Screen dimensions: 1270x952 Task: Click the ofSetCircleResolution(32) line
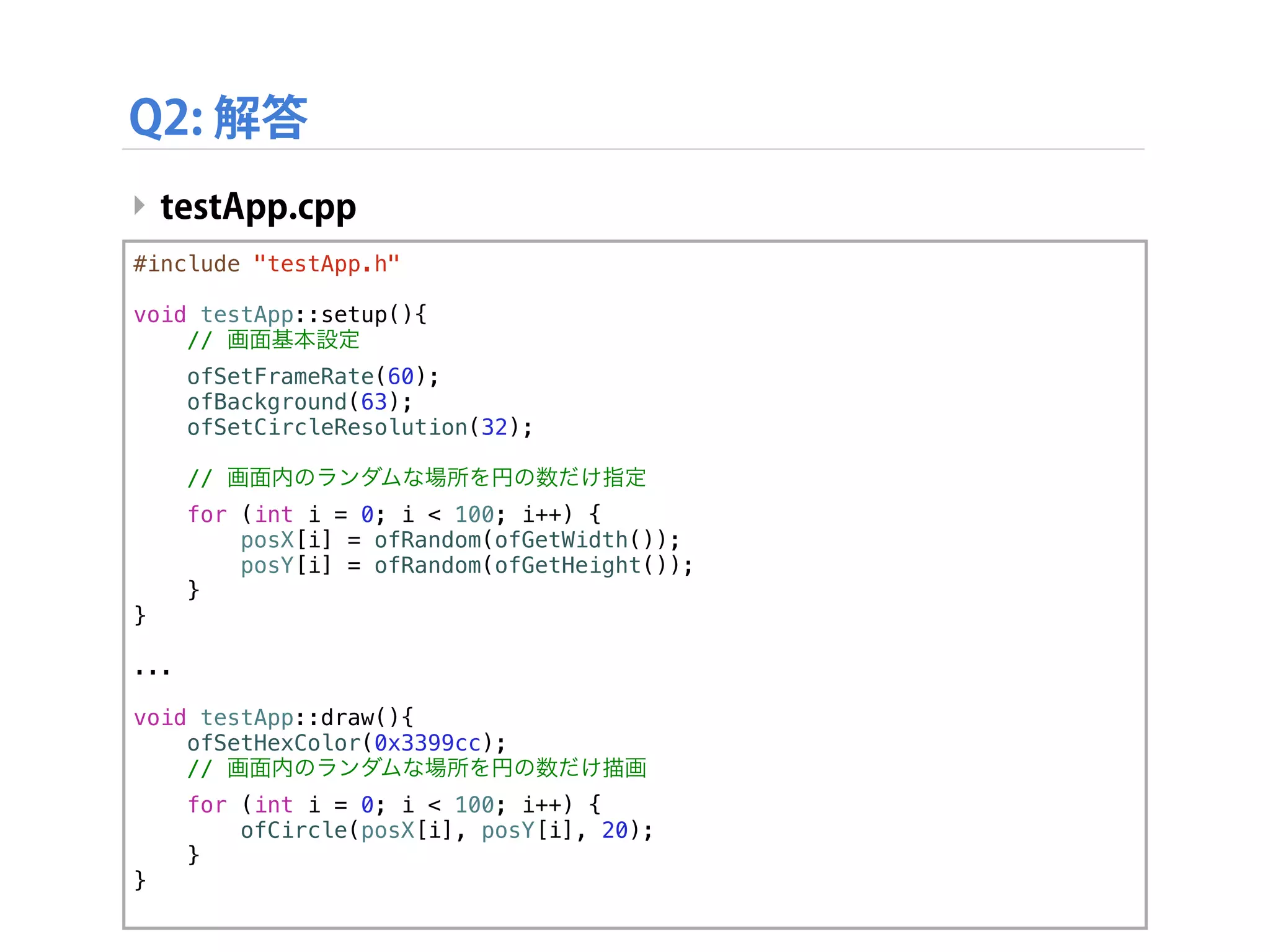(359, 427)
